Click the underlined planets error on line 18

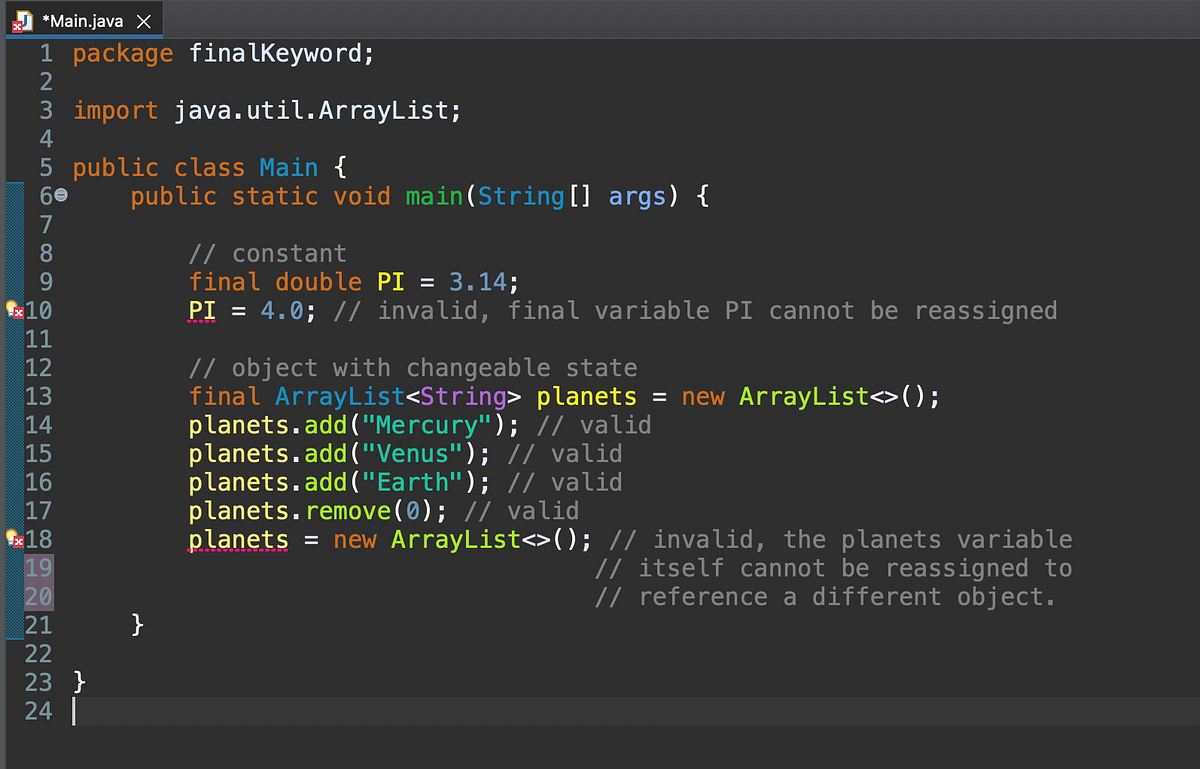point(237,539)
